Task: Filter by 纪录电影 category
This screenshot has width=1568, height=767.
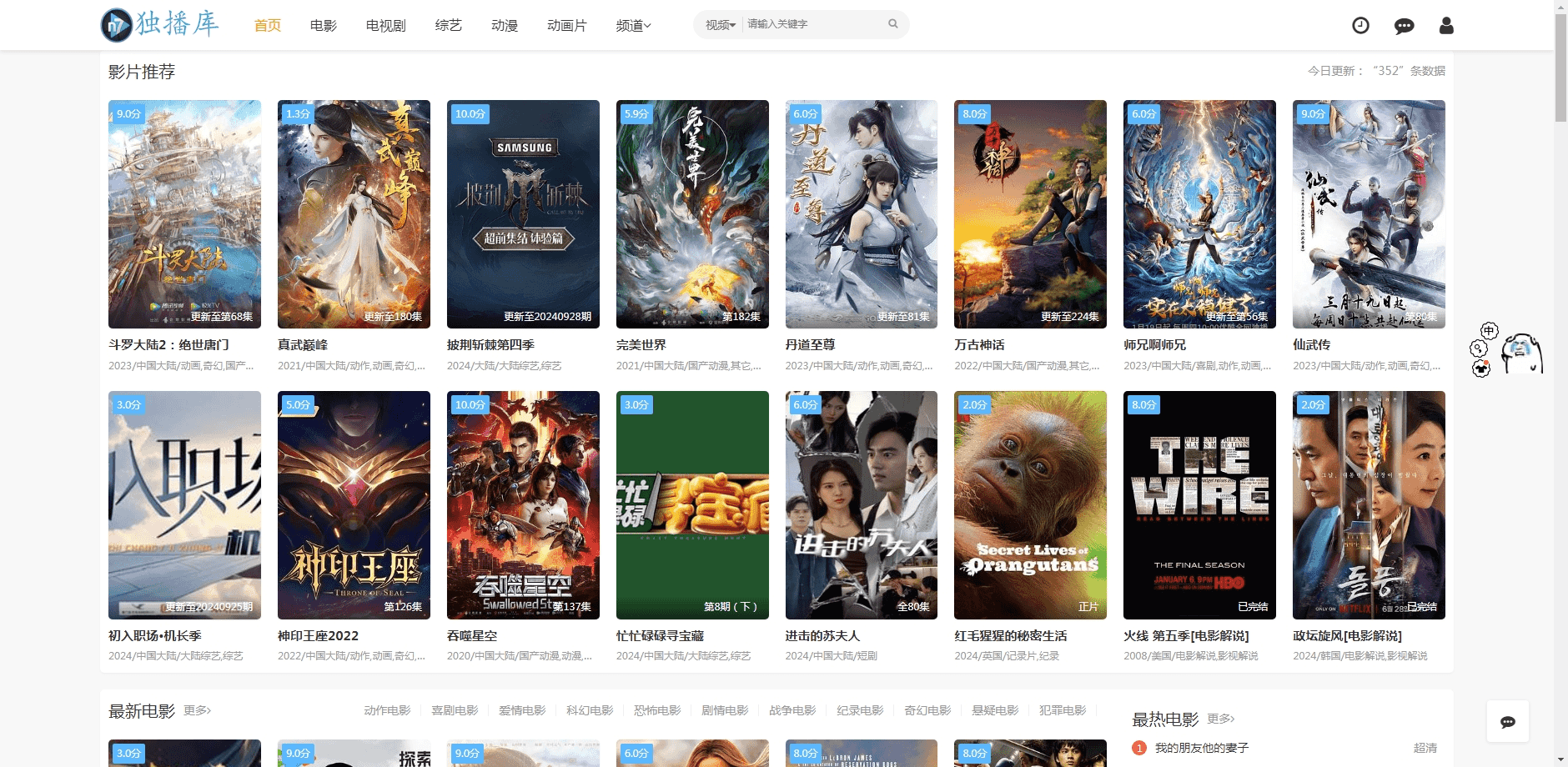Action: pos(860,710)
